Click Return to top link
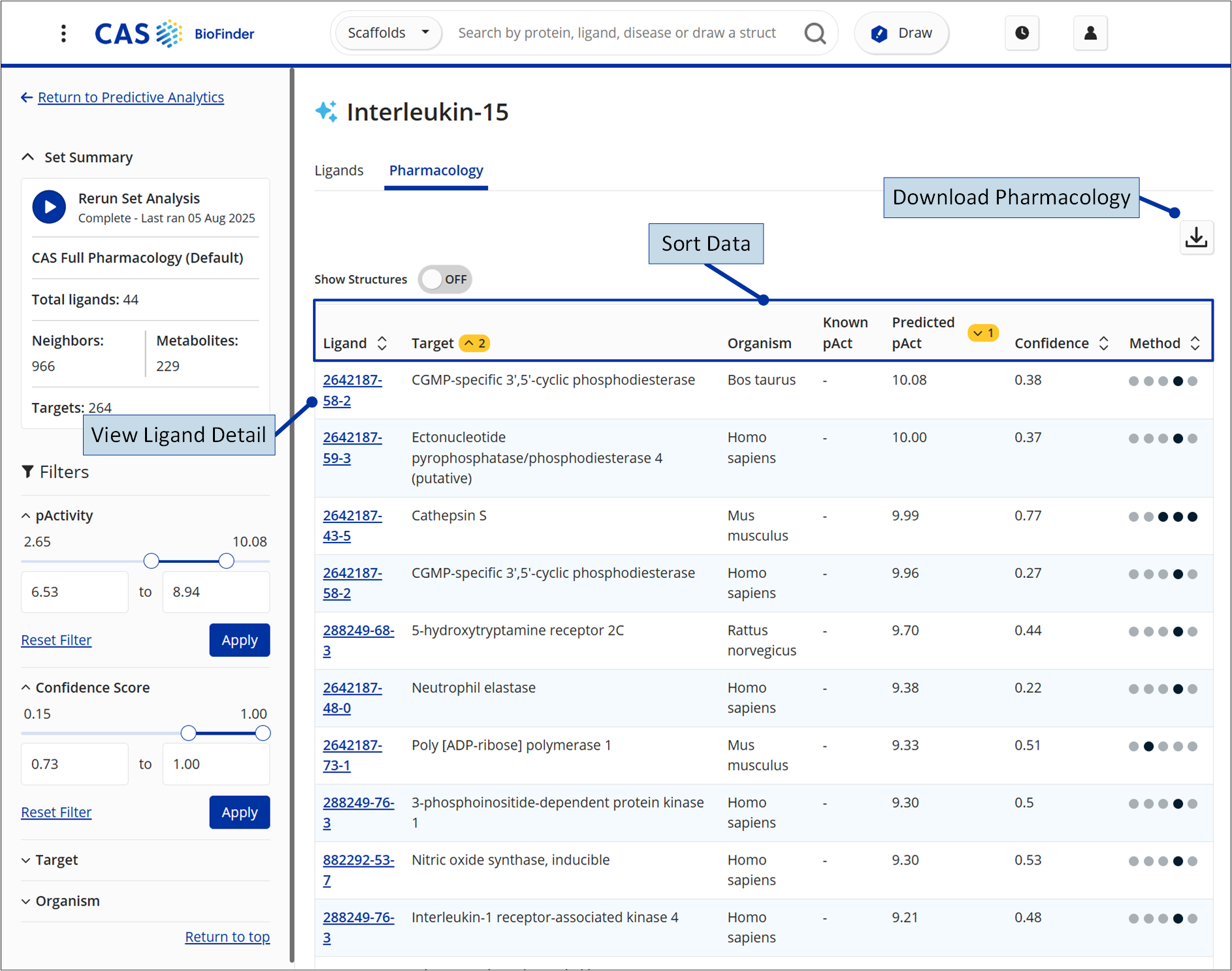 point(227,937)
